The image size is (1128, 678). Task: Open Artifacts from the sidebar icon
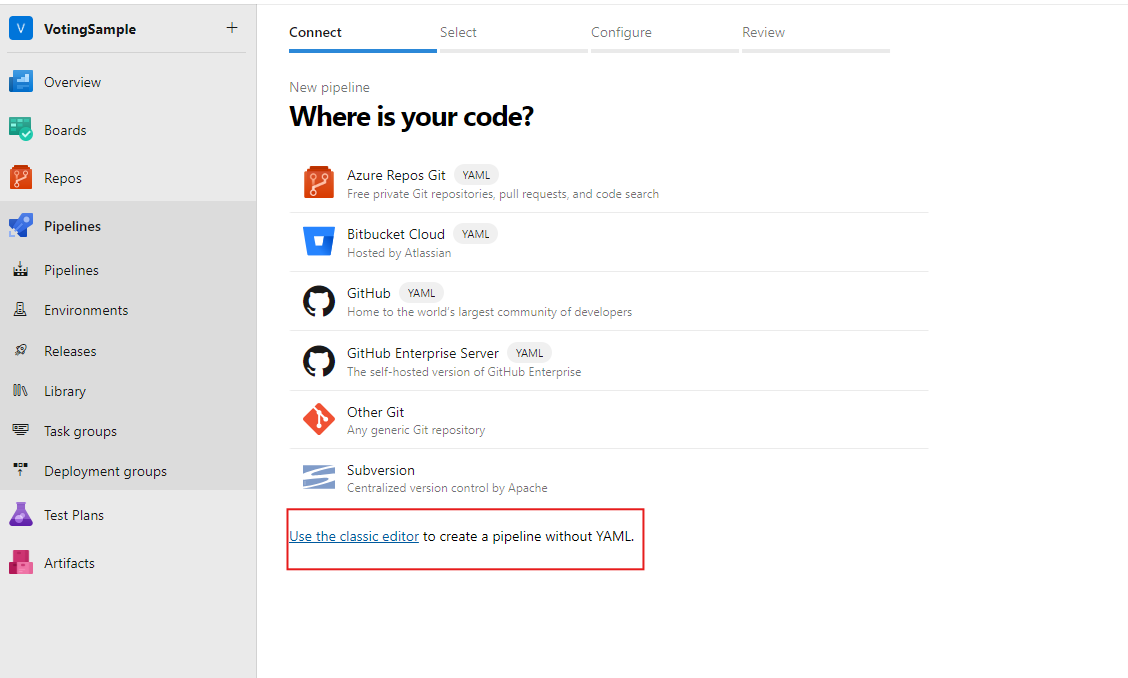21,562
